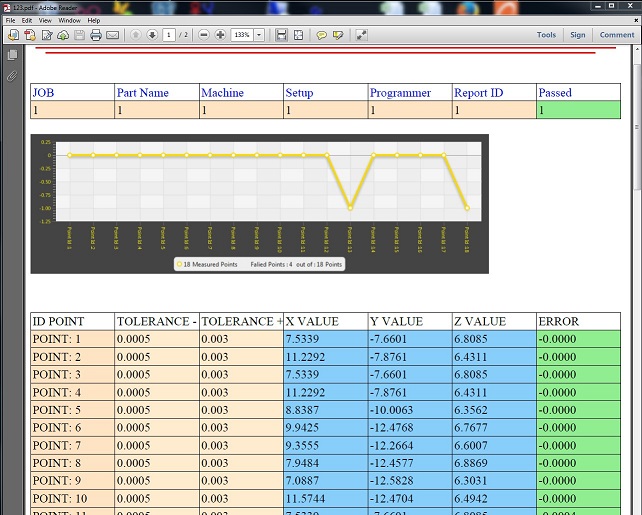
Task: Click the 133% zoom value field
Action: pyautogui.click(x=242, y=35)
